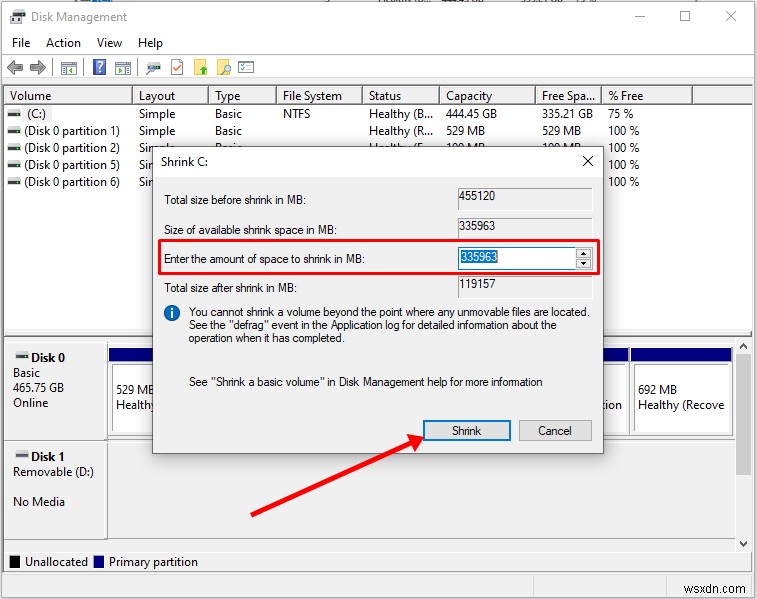Image resolution: width=757 pixels, height=599 pixels.
Task: Click the disk connect/rescan toolbar icon
Action: [154, 68]
